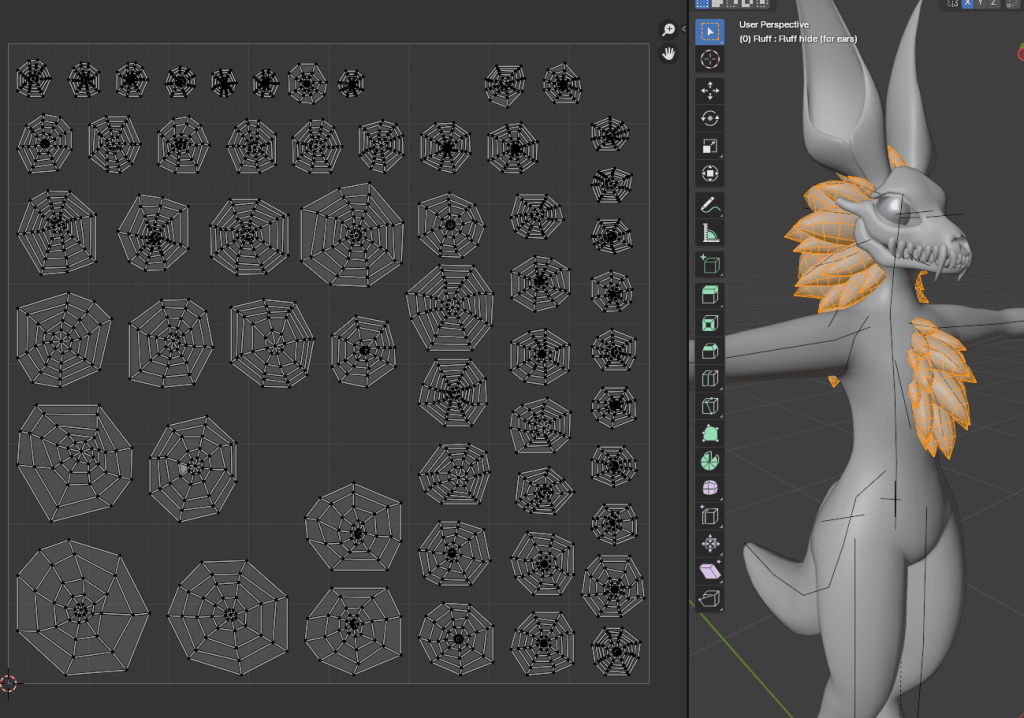Choose the Measure tool
The image size is (1024, 718).
[710, 233]
